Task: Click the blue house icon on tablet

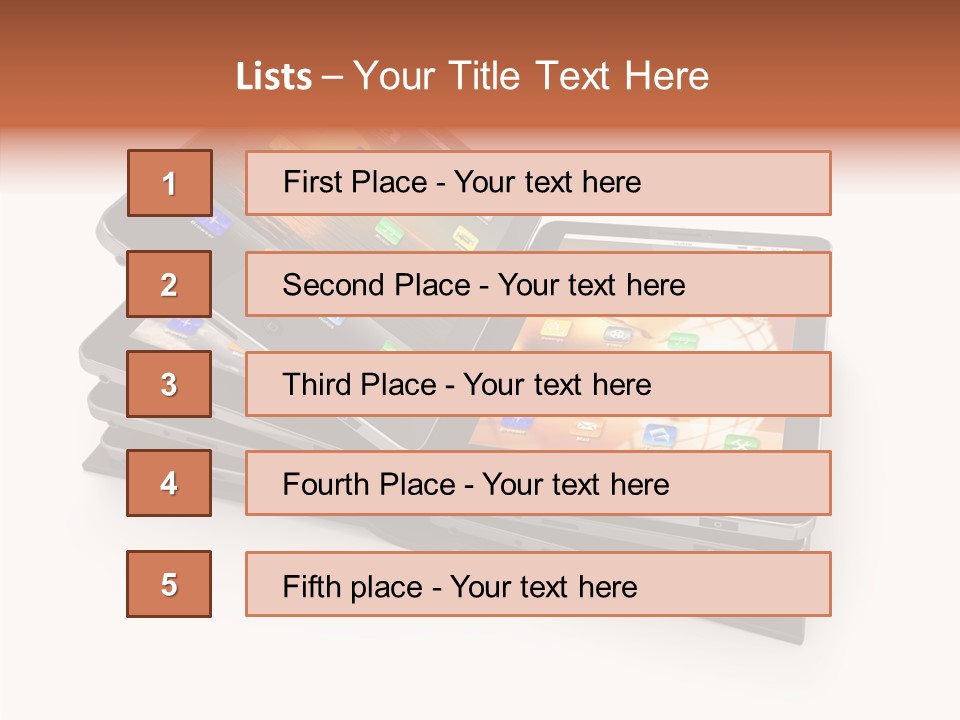Action: point(661,434)
